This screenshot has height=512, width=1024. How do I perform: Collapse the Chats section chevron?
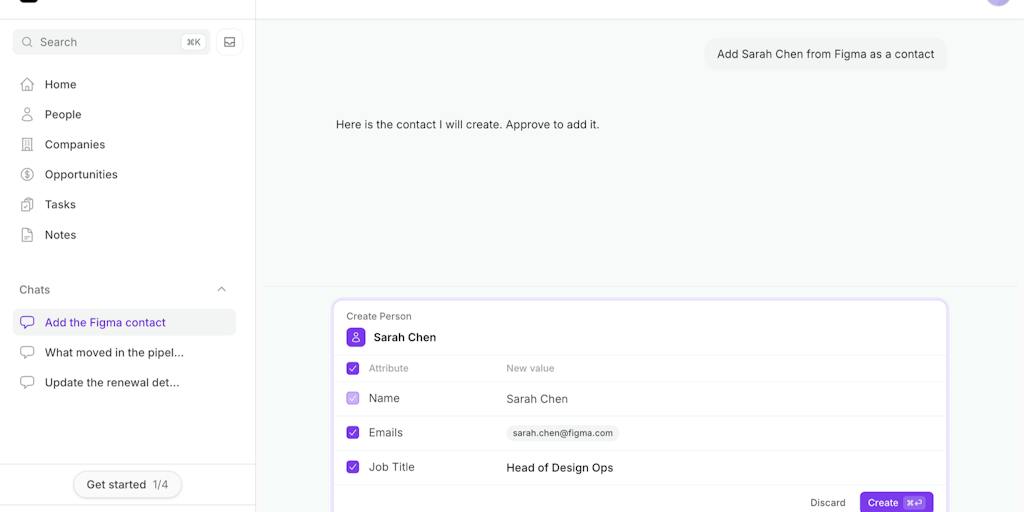tap(221, 289)
